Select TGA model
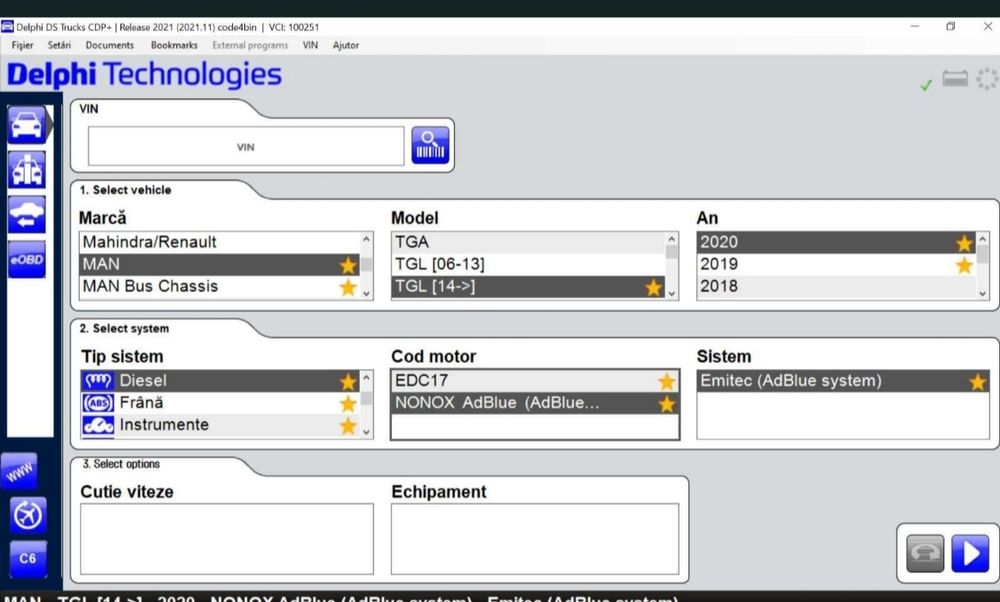The width and height of the screenshot is (1000, 602). [x=528, y=242]
